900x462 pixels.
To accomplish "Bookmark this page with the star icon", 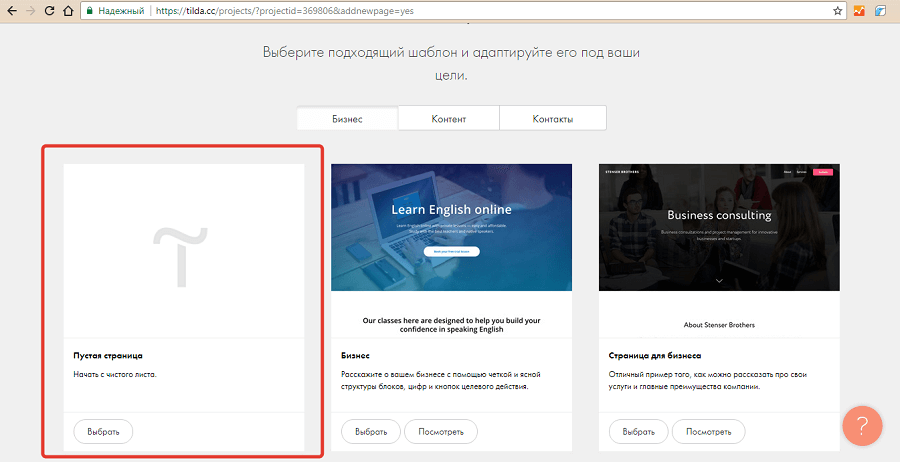I will [x=838, y=11].
